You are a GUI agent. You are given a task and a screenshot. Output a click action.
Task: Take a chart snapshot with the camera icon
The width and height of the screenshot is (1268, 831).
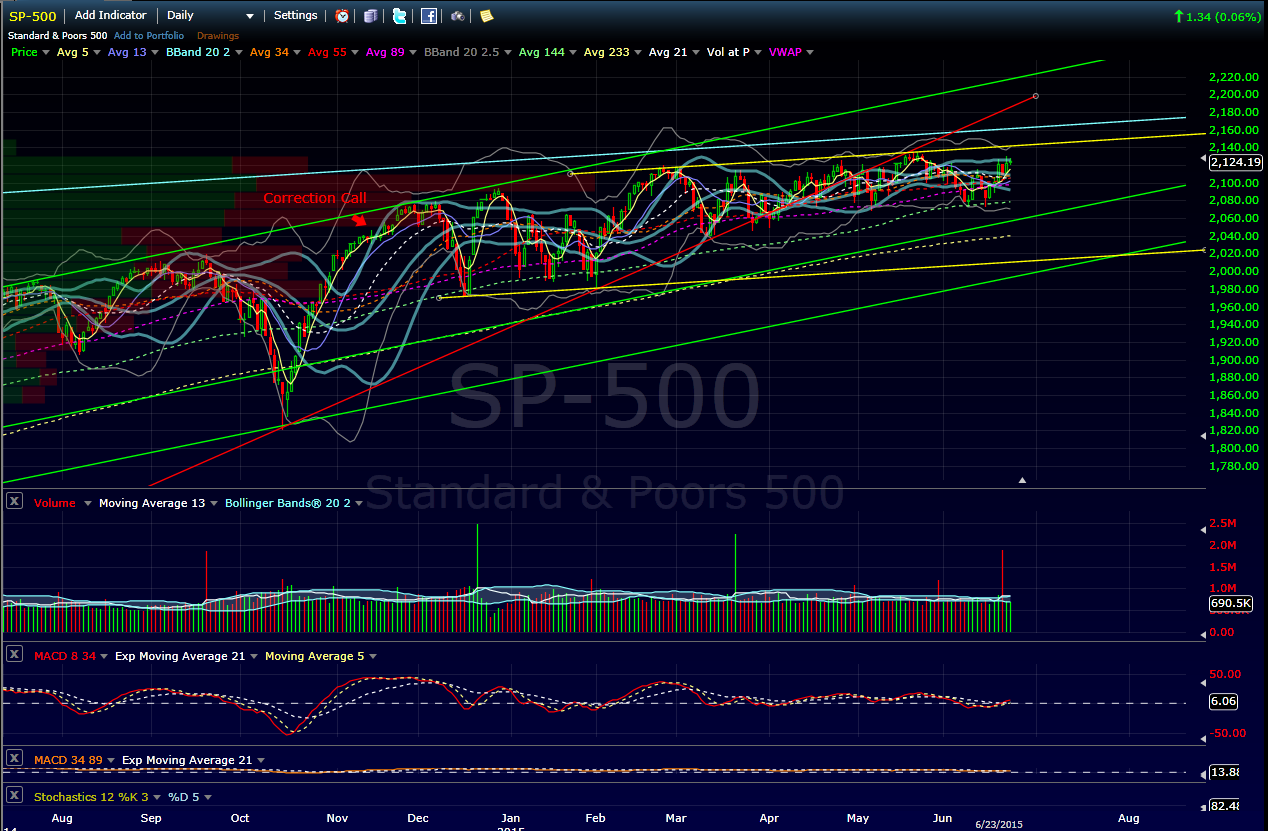point(457,16)
